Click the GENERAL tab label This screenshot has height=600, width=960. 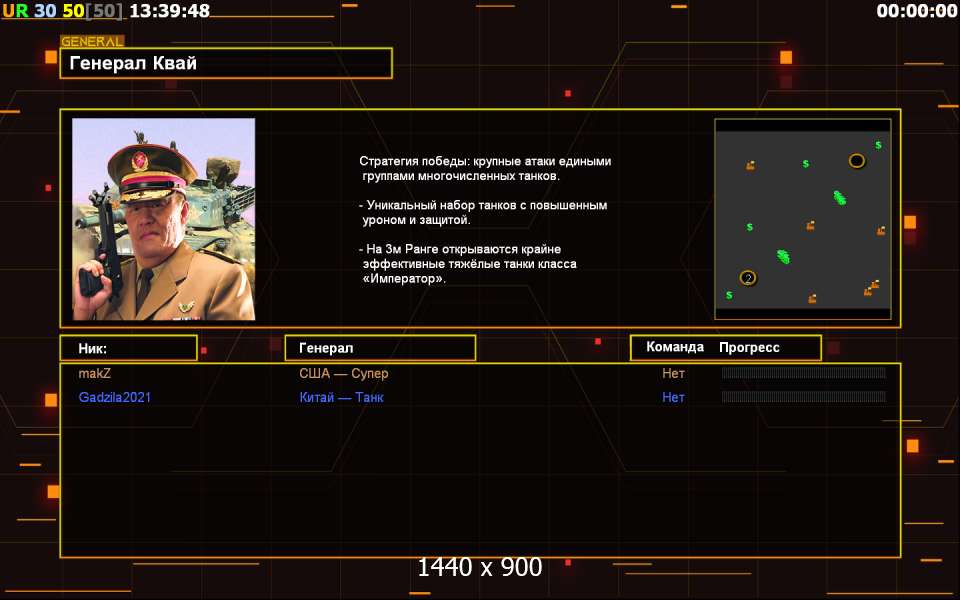(92, 41)
